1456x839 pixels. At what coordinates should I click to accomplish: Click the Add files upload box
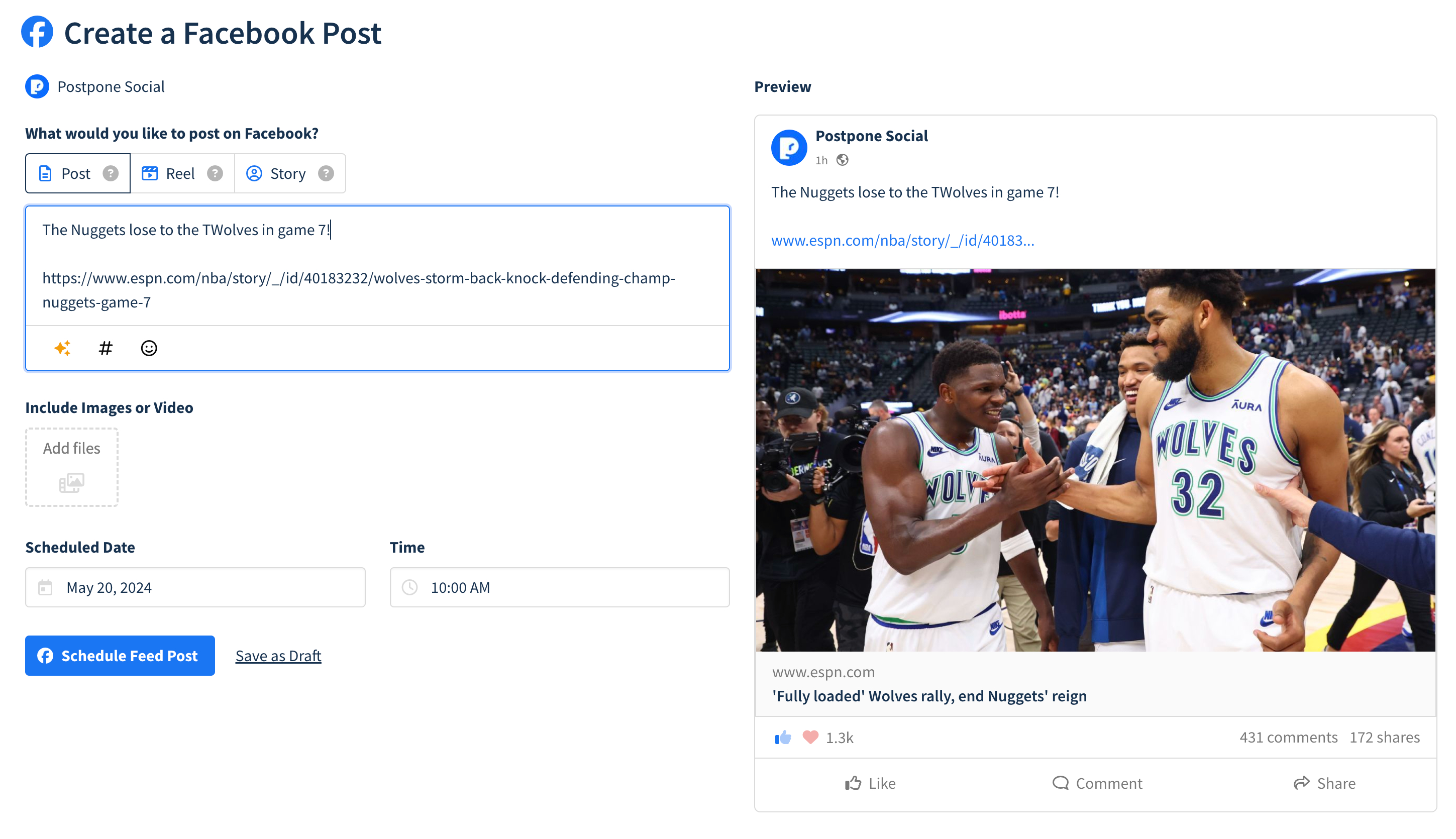click(x=71, y=467)
